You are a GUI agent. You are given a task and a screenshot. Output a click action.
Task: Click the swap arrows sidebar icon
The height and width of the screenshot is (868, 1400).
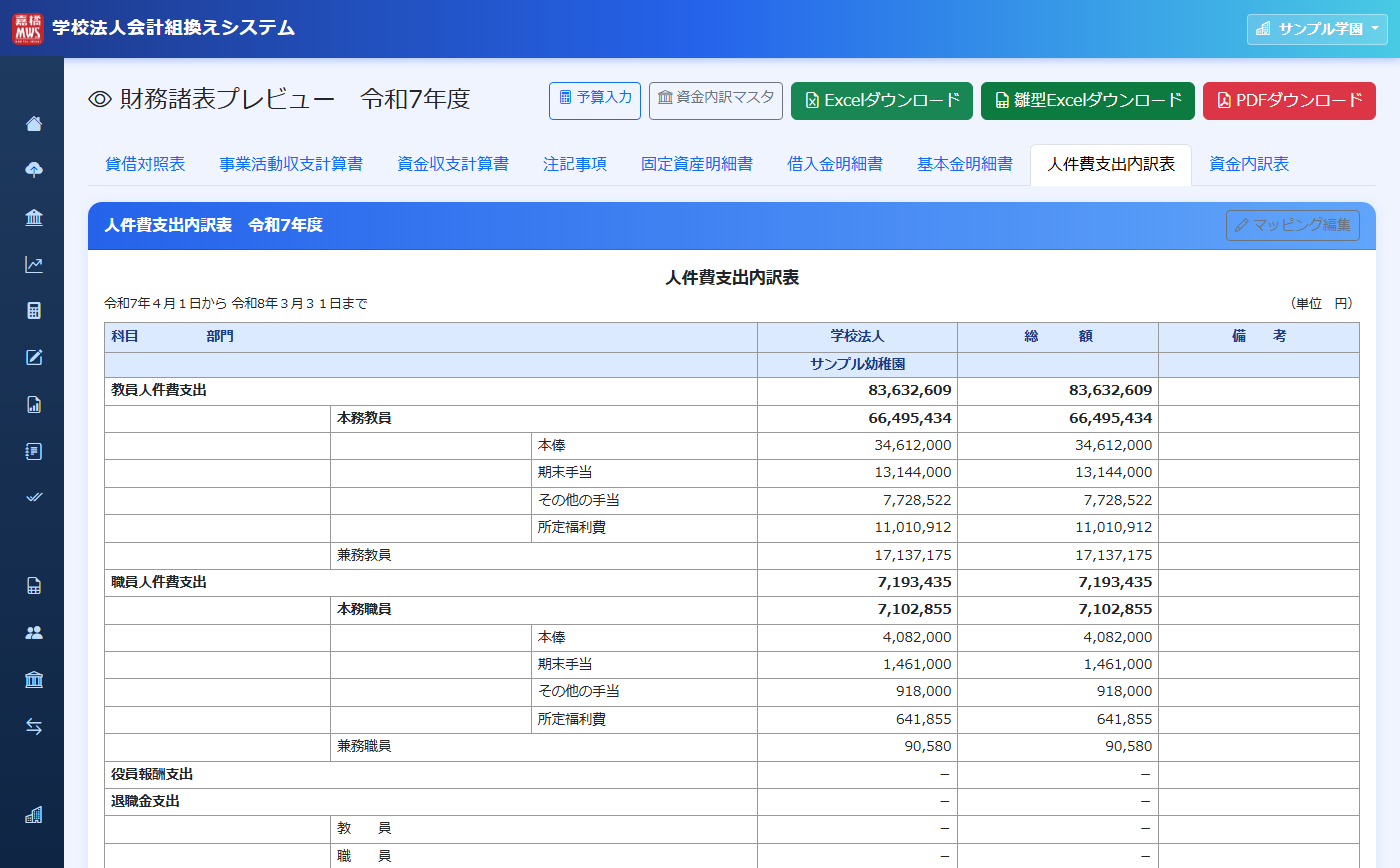point(34,726)
